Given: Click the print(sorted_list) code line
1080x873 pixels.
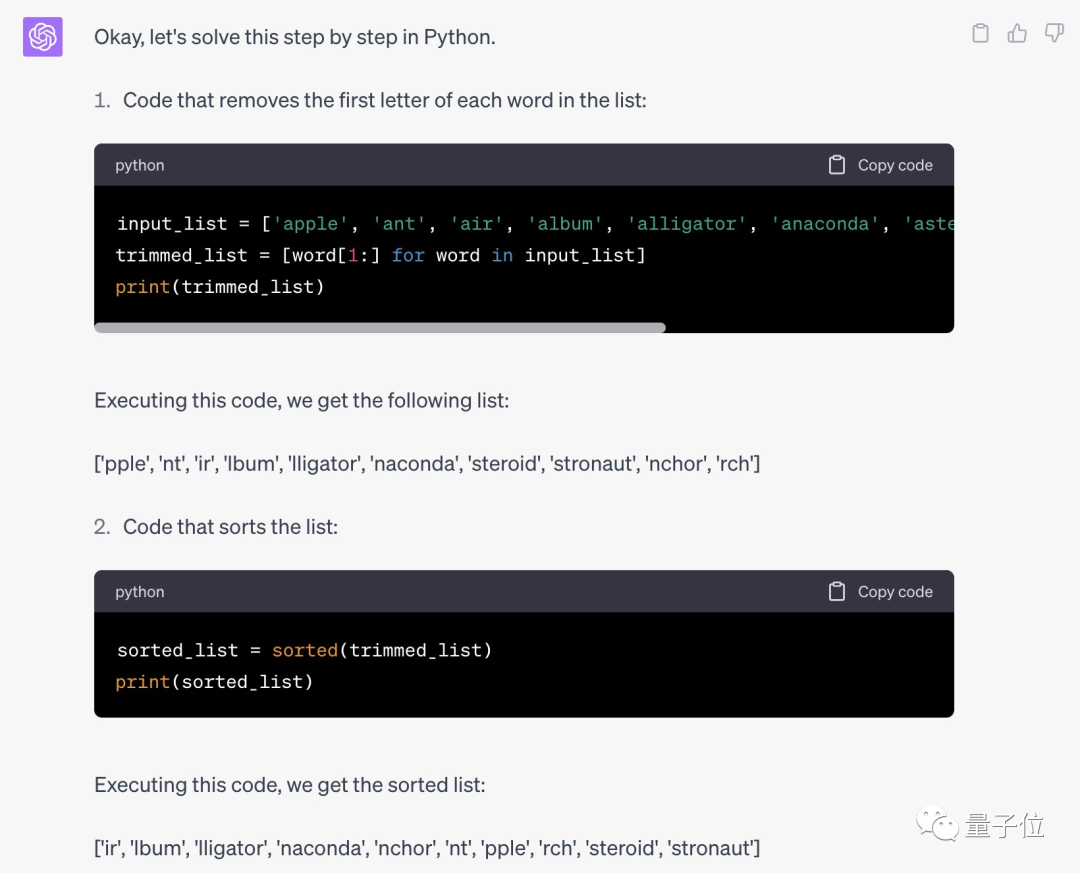Looking at the screenshot, I should tap(215, 682).
